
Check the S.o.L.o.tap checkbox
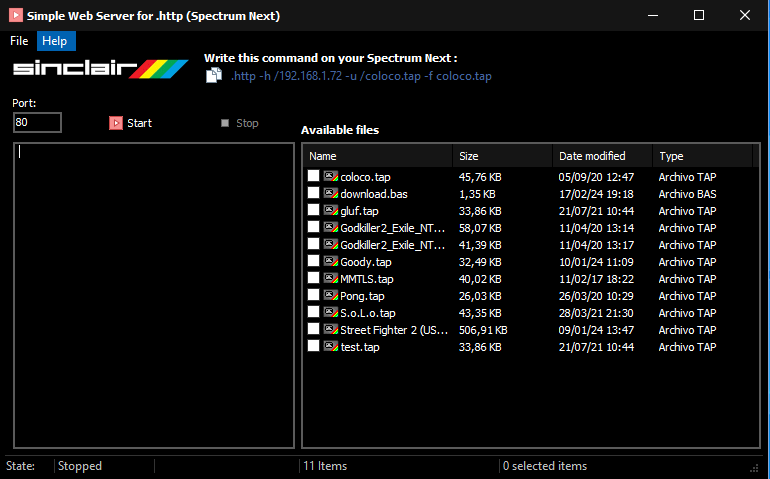313,312
